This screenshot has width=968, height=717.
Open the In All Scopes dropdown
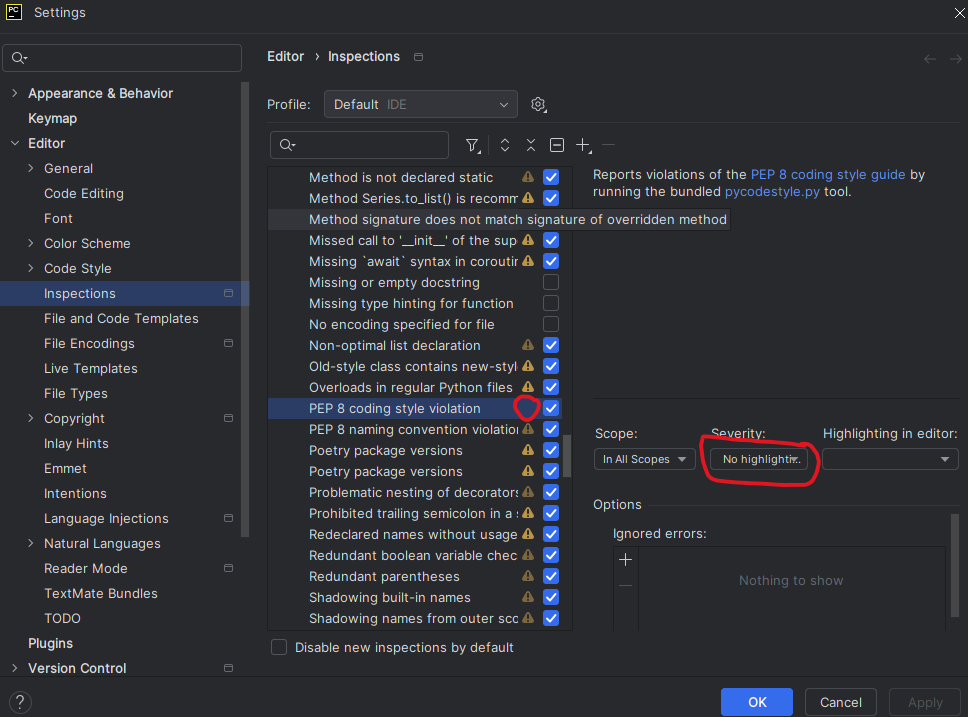(x=645, y=459)
